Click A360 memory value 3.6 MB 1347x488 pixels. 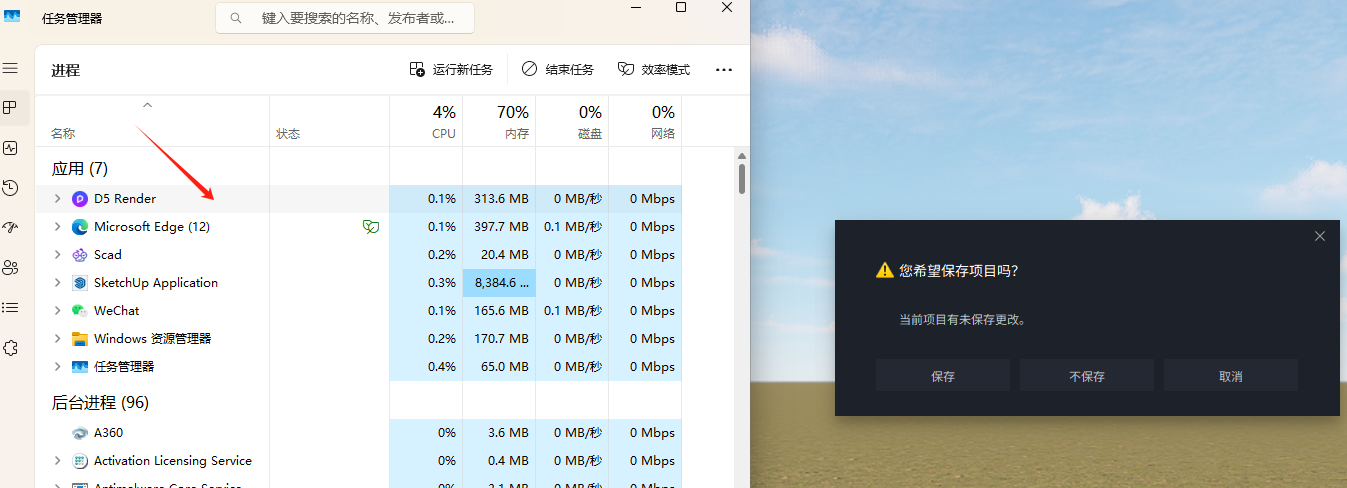click(x=509, y=433)
